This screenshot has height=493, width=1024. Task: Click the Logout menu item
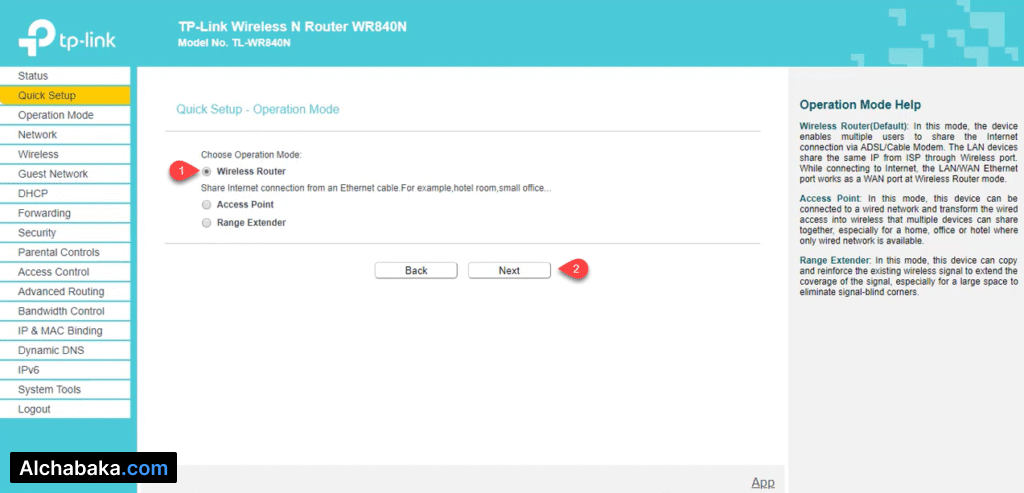[65, 409]
